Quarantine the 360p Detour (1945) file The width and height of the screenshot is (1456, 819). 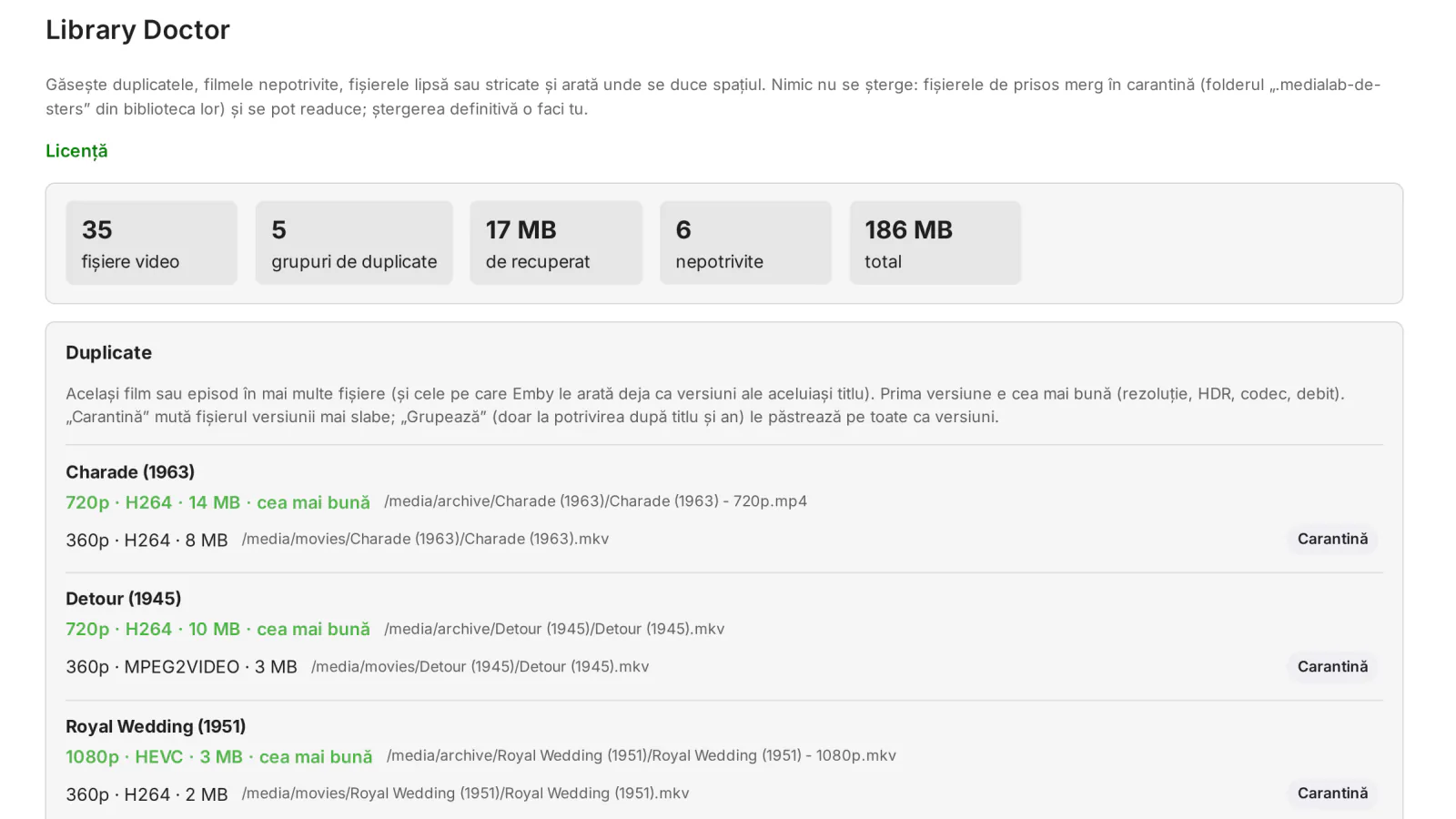pyautogui.click(x=1332, y=667)
